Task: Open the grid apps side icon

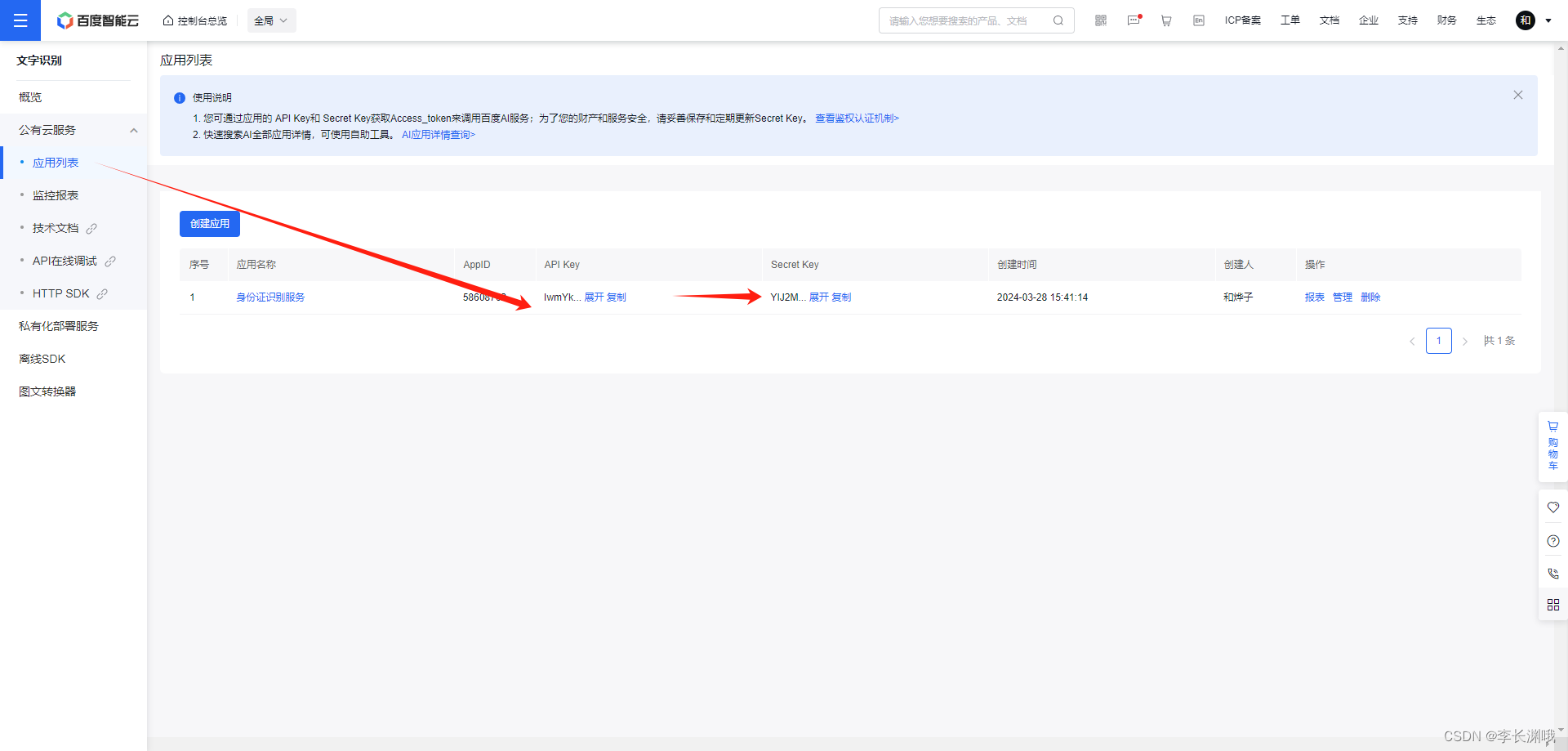Action: (x=1553, y=605)
